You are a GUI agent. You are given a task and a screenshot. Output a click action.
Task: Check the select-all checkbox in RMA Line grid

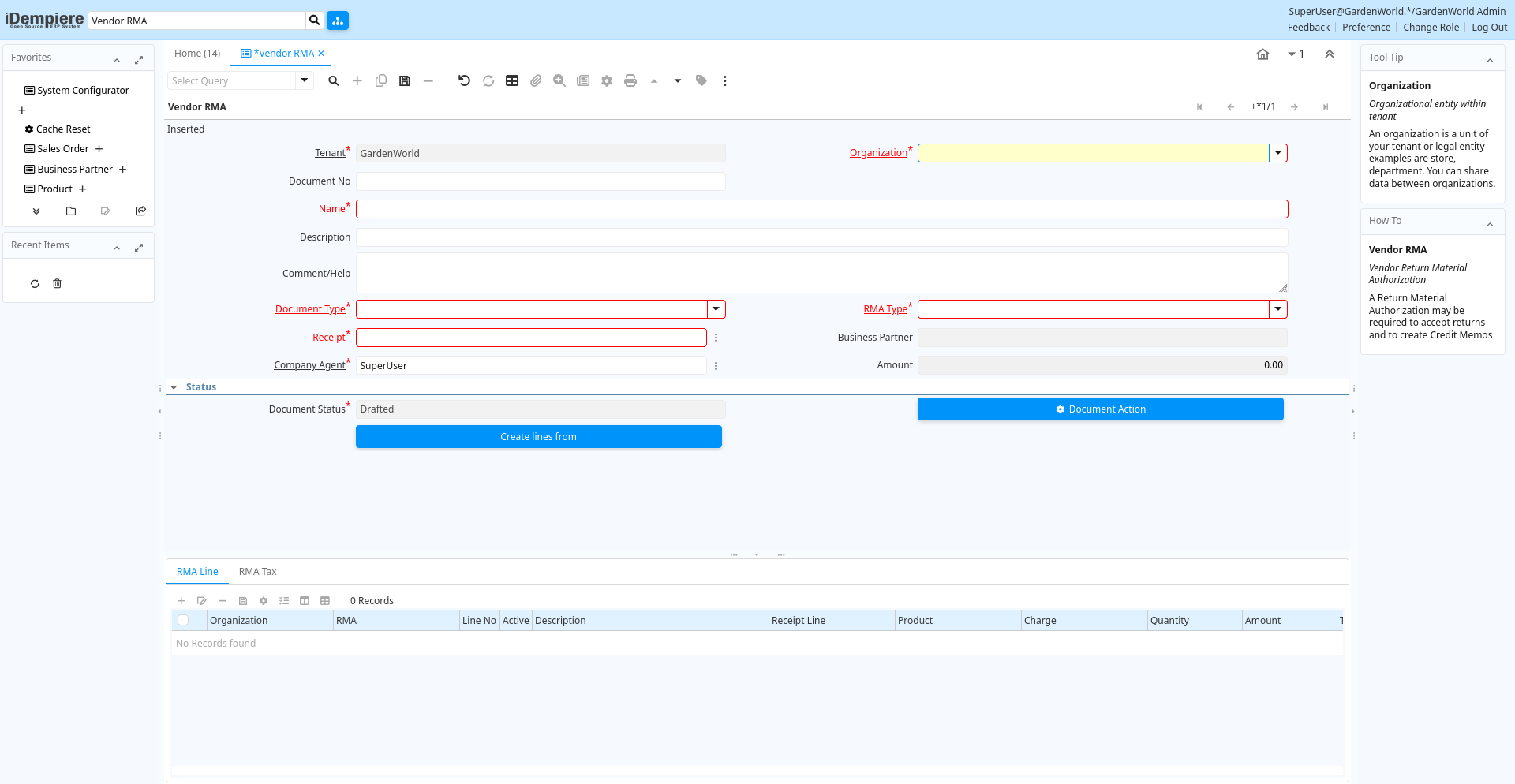click(183, 621)
